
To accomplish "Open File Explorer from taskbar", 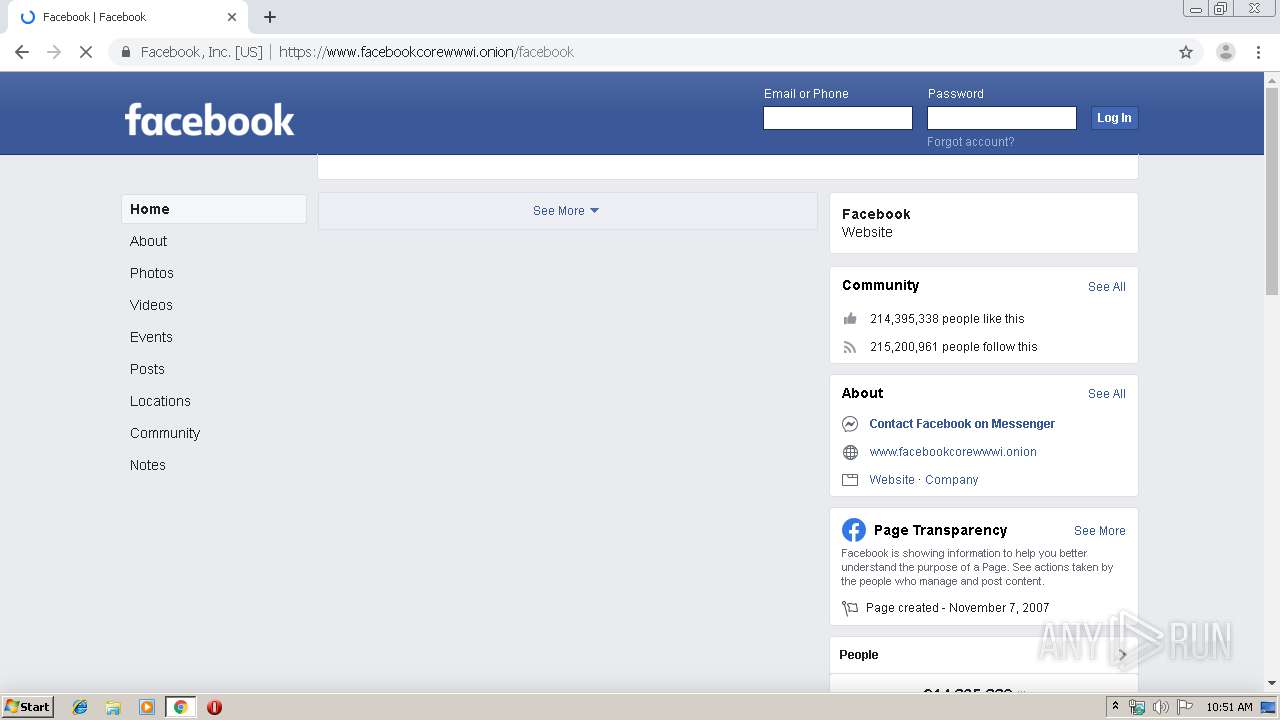I will [113, 707].
